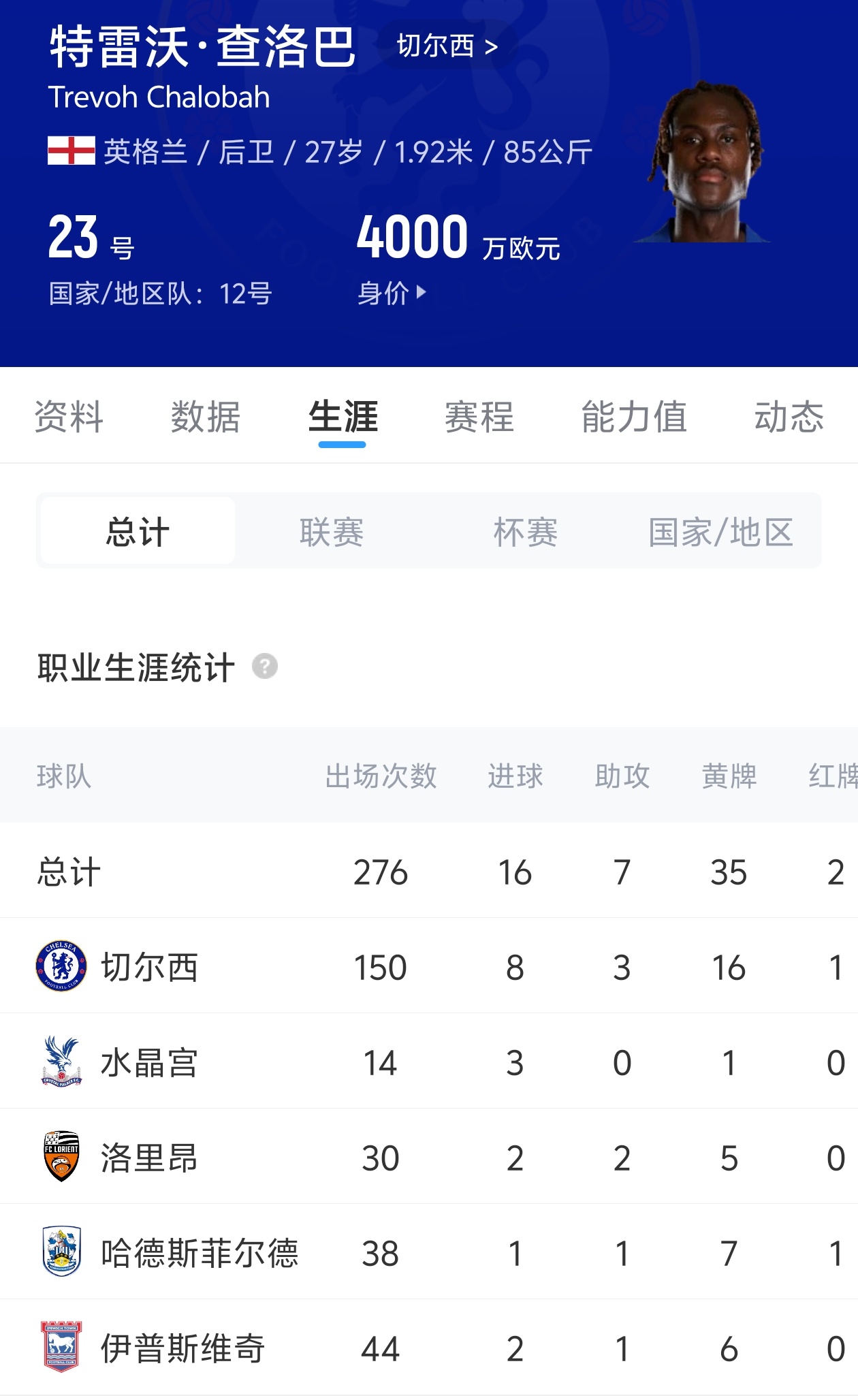Screen dimensions: 858x1400
Task: Click the Ipswich Town crest icon
Action: click(61, 1347)
